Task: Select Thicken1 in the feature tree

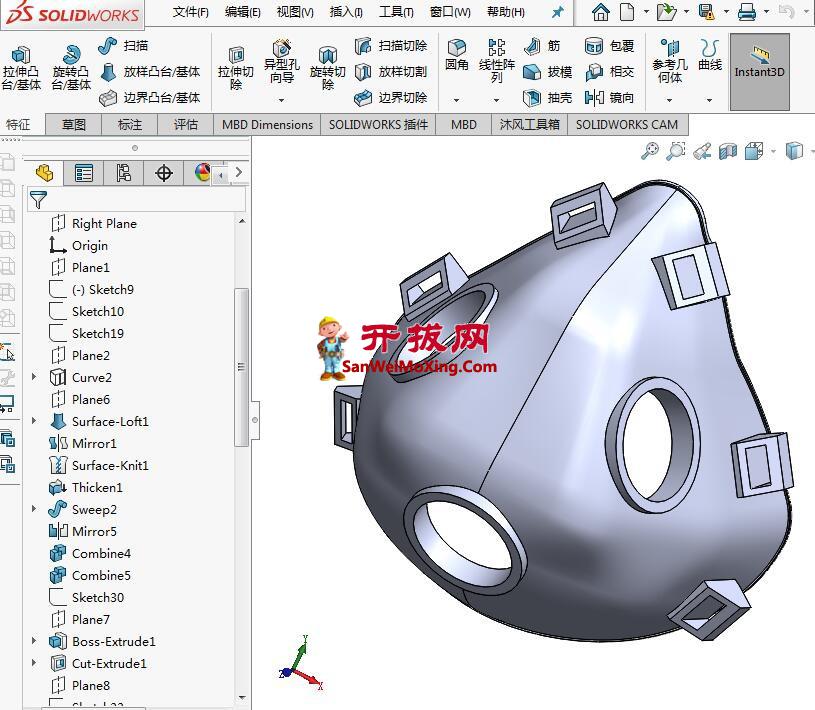Action: pos(97,487)
